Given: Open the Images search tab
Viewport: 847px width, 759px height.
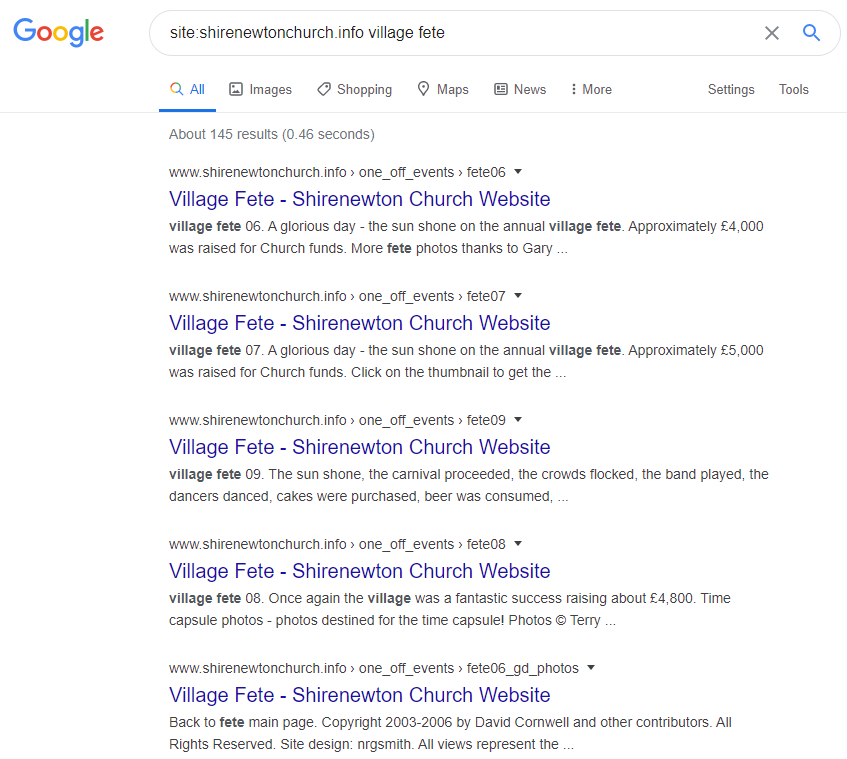Looking at the screenshot, I should click(x=260, y=90).
